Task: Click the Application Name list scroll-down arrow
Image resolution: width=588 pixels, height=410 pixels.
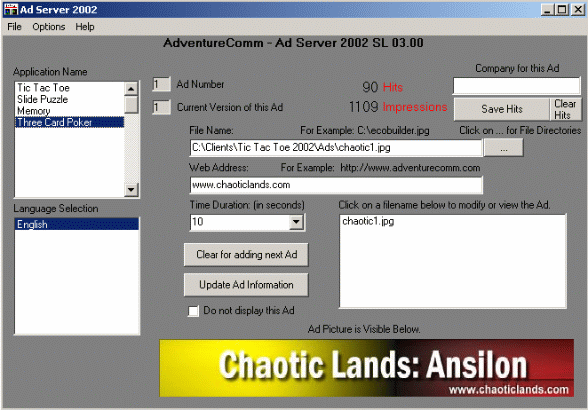Action: pos(131,189)
